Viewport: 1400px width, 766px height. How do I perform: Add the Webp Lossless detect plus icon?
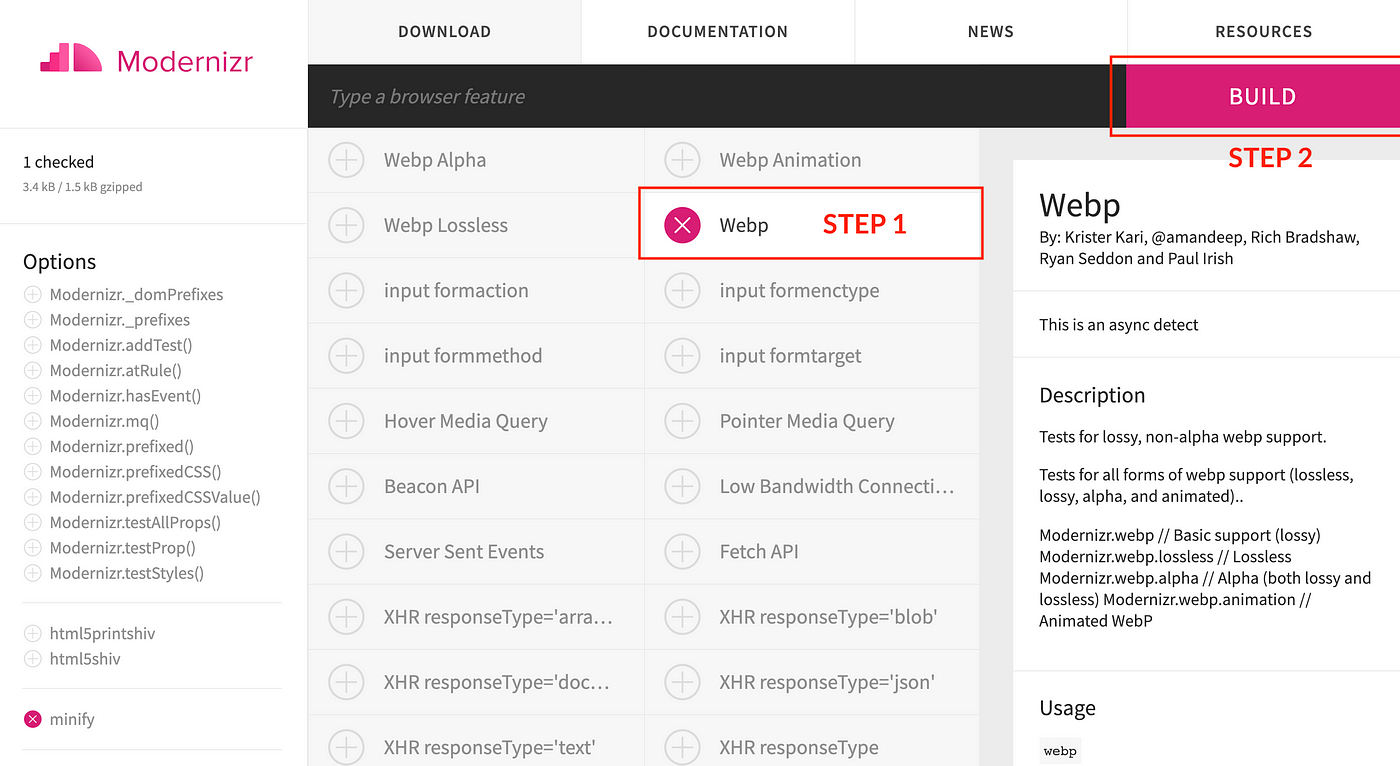[346, 225]
